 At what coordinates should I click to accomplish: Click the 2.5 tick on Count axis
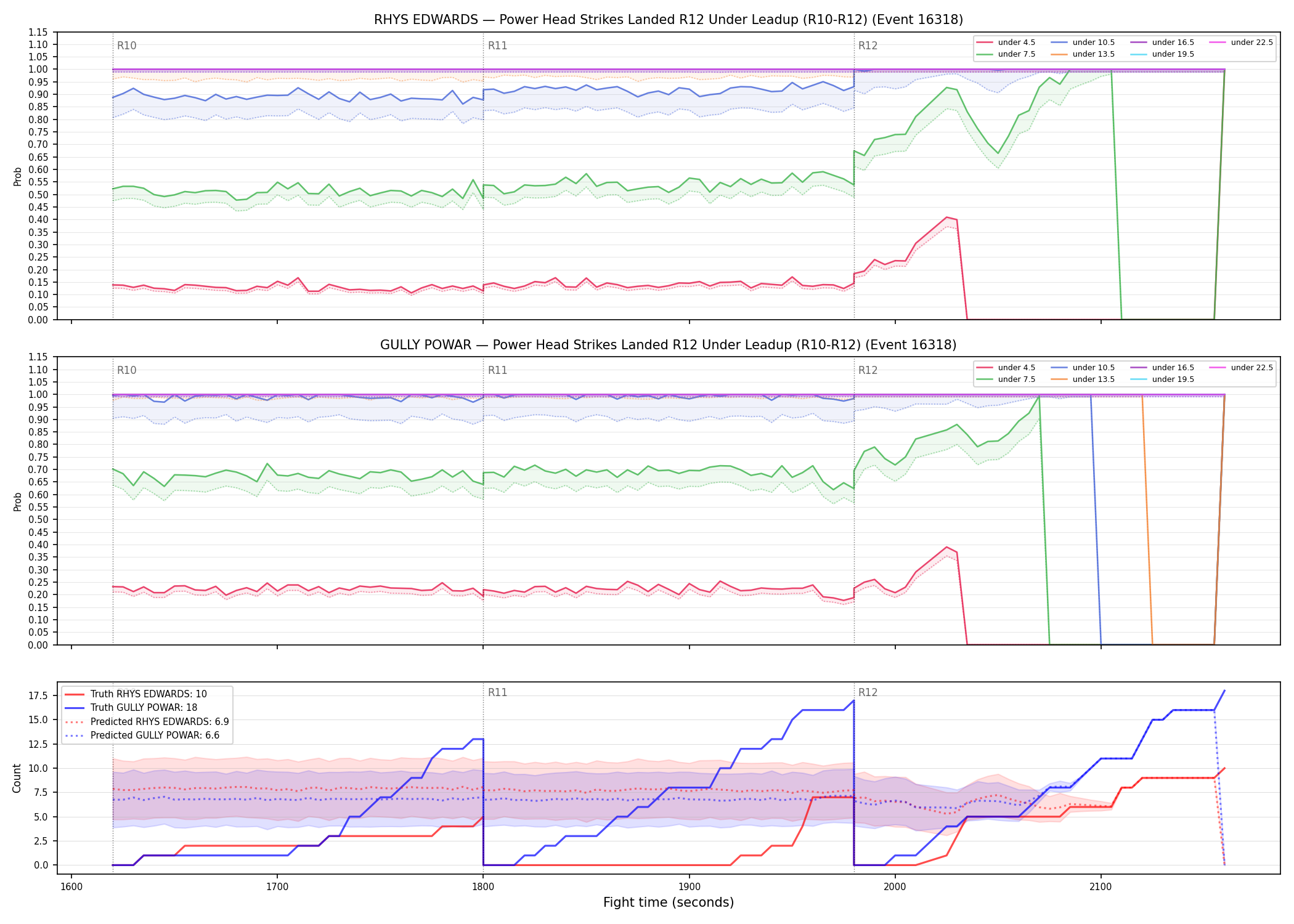click(41, 841)
